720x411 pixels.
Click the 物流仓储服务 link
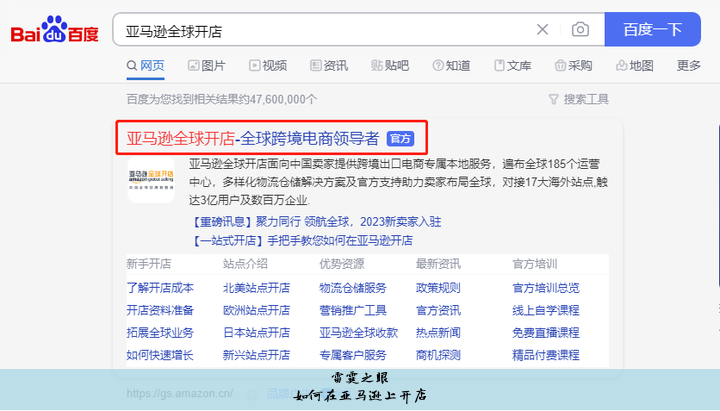[x=352, y=288]
